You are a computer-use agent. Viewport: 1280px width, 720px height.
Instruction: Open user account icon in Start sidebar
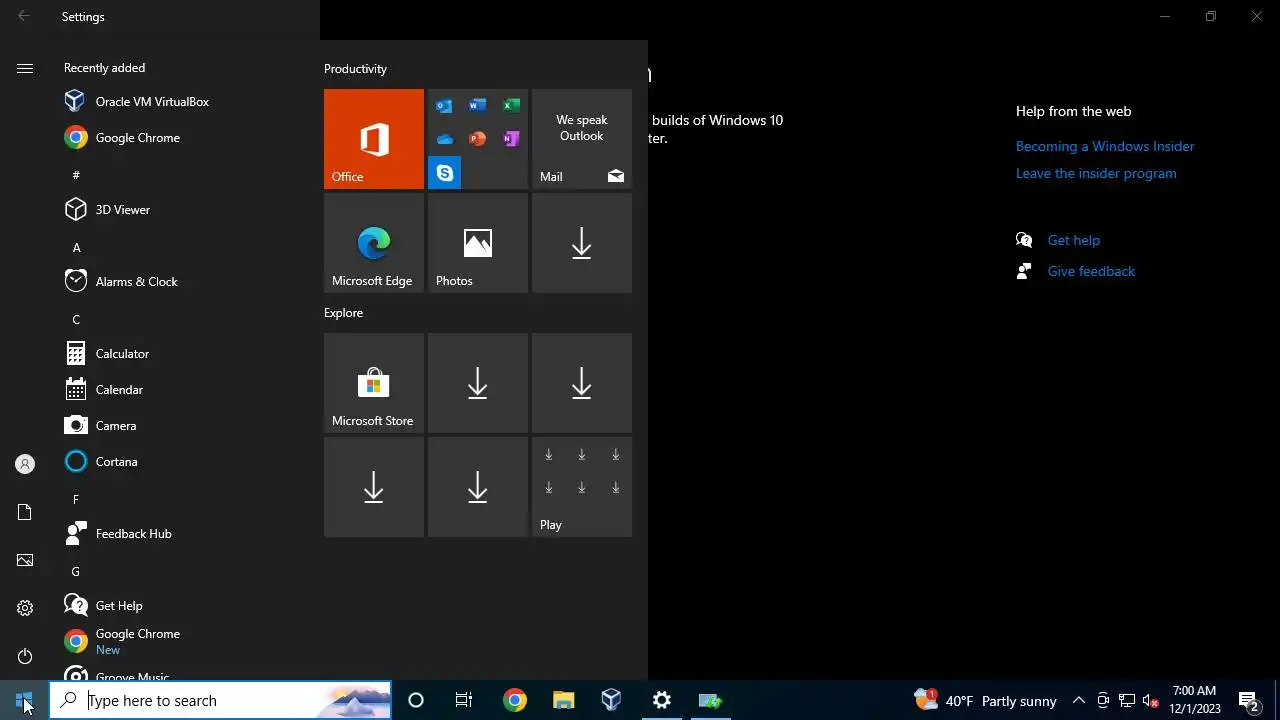25,464
